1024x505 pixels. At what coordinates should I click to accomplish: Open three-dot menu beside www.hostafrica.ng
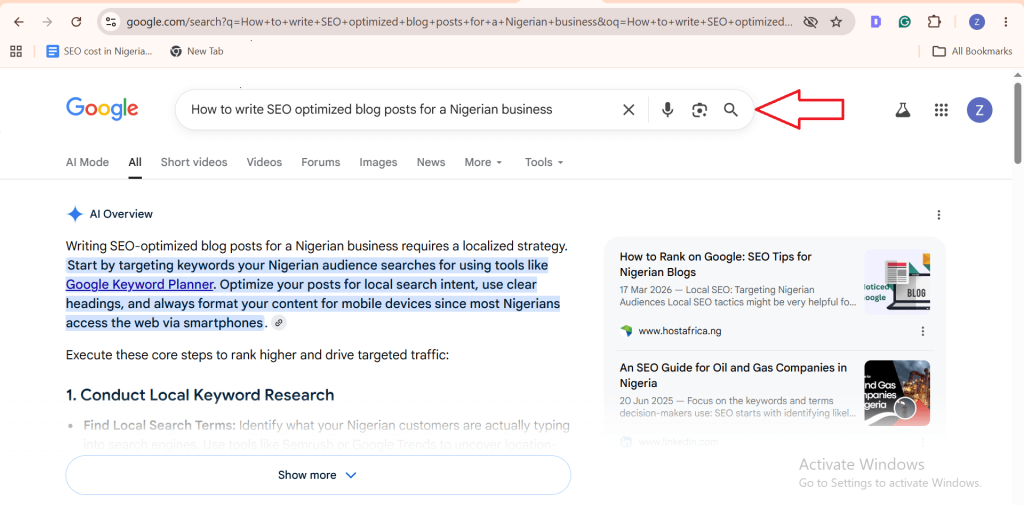[923, 331]
